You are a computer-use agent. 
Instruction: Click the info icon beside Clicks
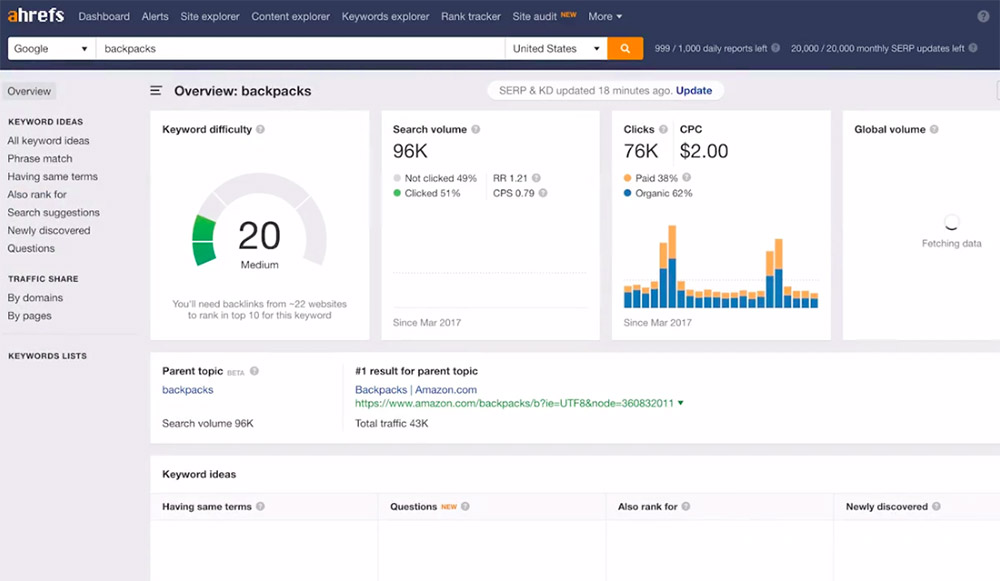coord(664,130)
